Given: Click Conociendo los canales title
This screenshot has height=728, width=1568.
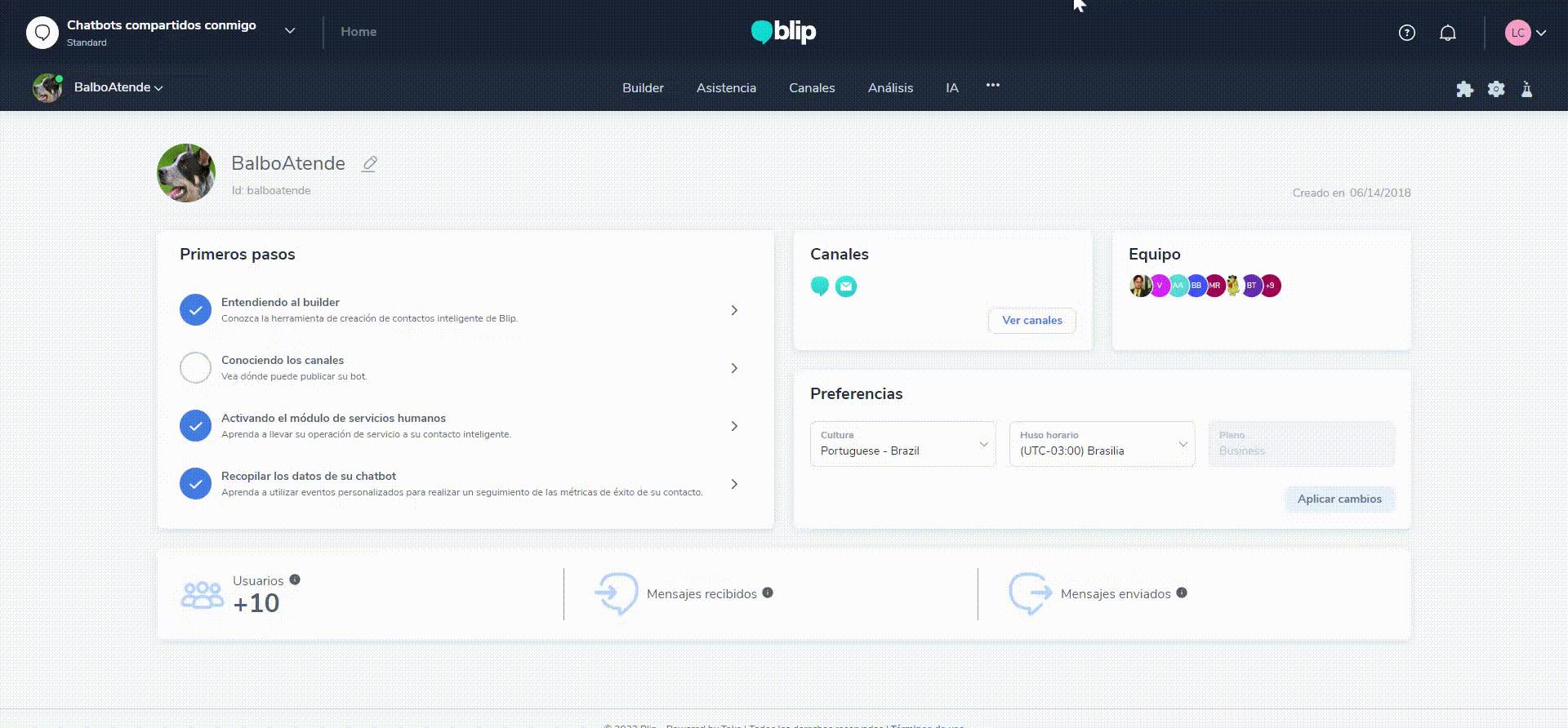Looking at the screenshot, I should tap(283, 360).
